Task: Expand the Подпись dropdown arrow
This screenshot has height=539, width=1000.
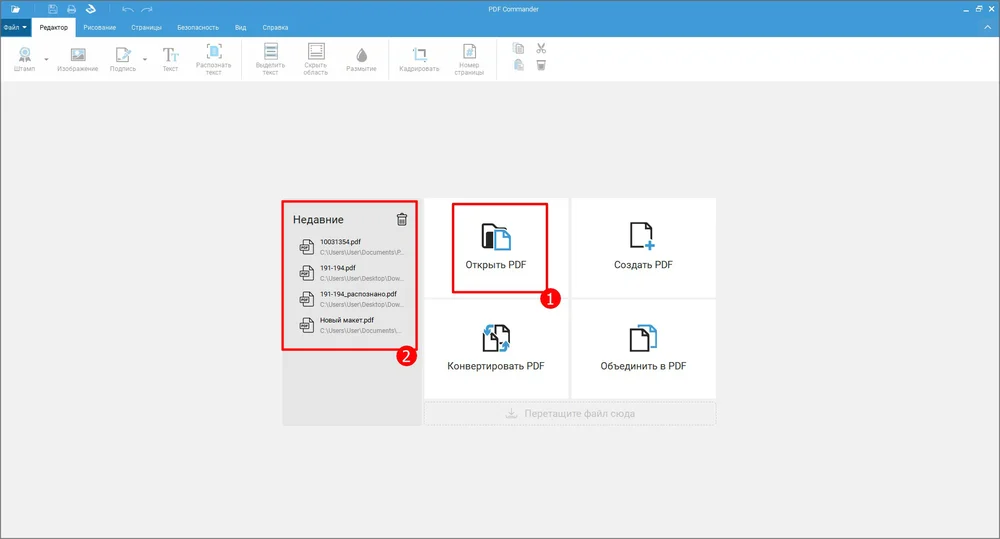Action: click(x=145, y=59)
